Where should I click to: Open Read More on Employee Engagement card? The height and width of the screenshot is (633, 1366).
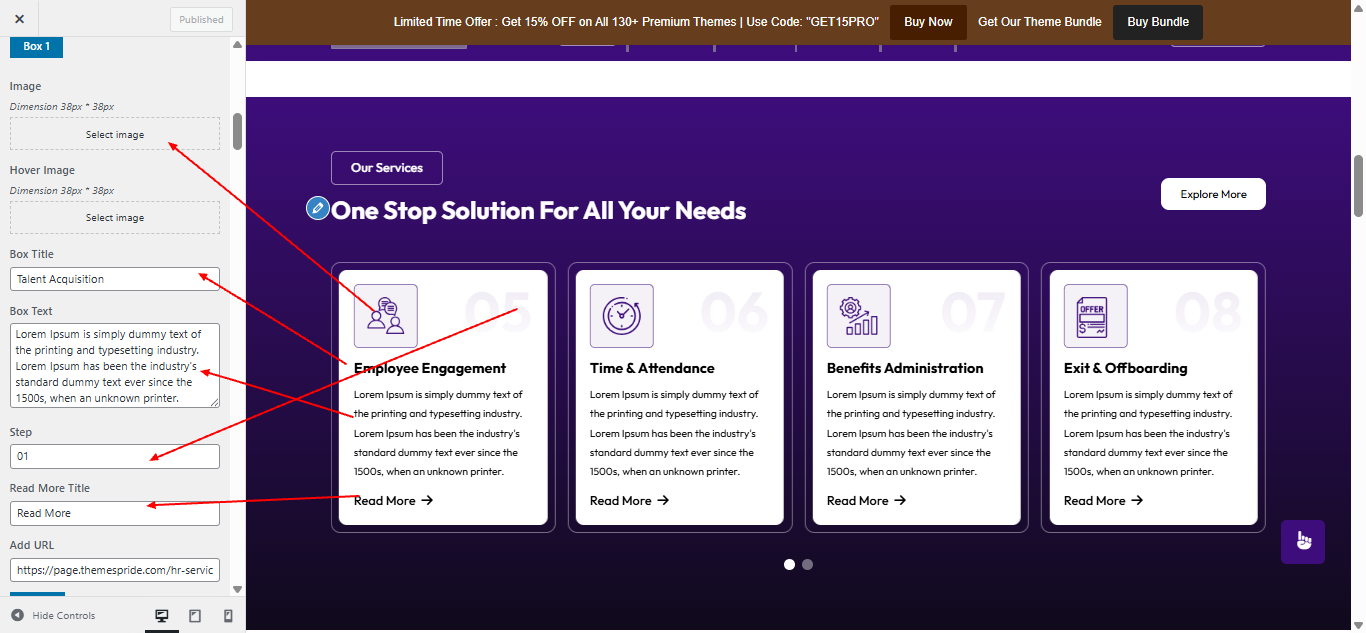coord(385,500)
